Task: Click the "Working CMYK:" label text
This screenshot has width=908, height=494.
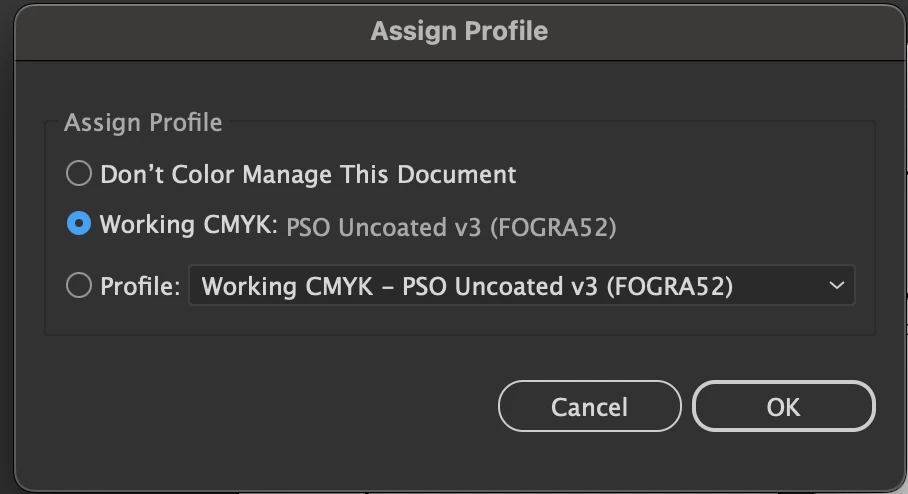Action: 188,226
